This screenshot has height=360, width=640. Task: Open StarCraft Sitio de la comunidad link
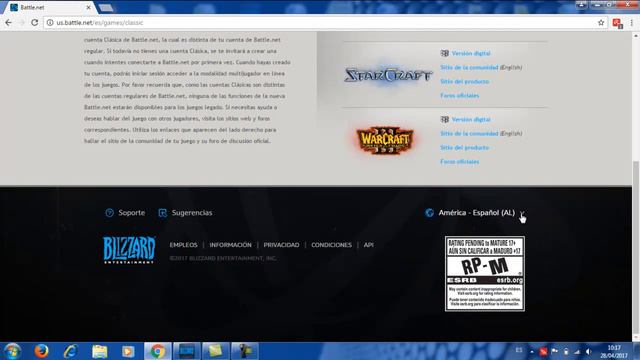tap(469, 67)
